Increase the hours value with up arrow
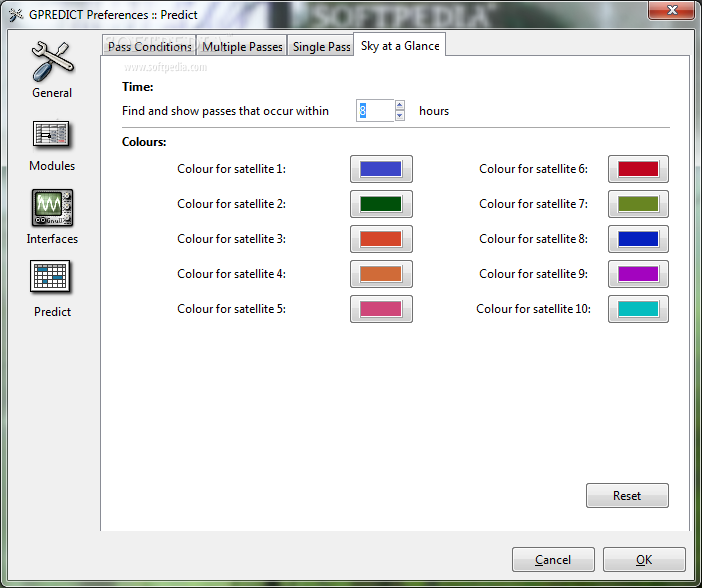 (400, 105)
